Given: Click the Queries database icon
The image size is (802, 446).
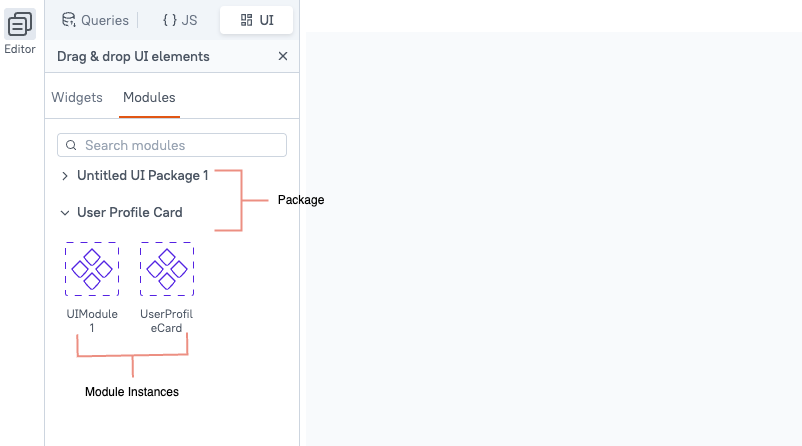Looking at the screenshot, I should (68, 20).
